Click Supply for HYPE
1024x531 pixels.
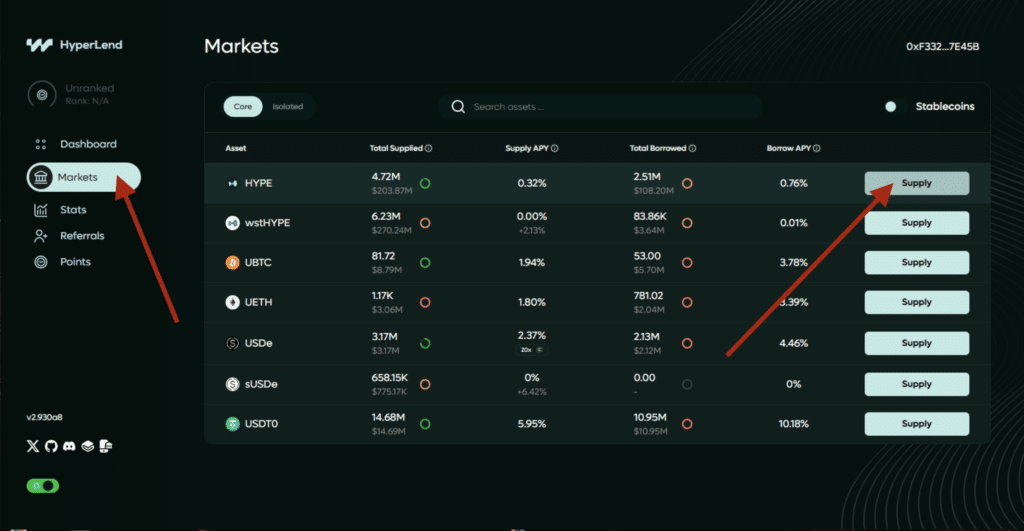[917, 184]
